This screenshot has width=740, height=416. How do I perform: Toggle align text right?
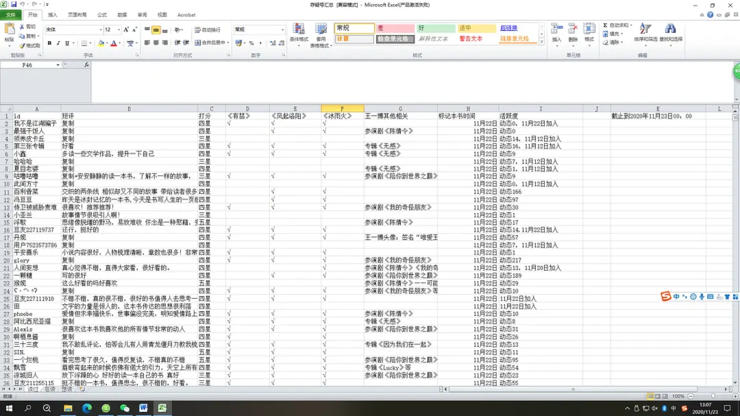[165, 43]
